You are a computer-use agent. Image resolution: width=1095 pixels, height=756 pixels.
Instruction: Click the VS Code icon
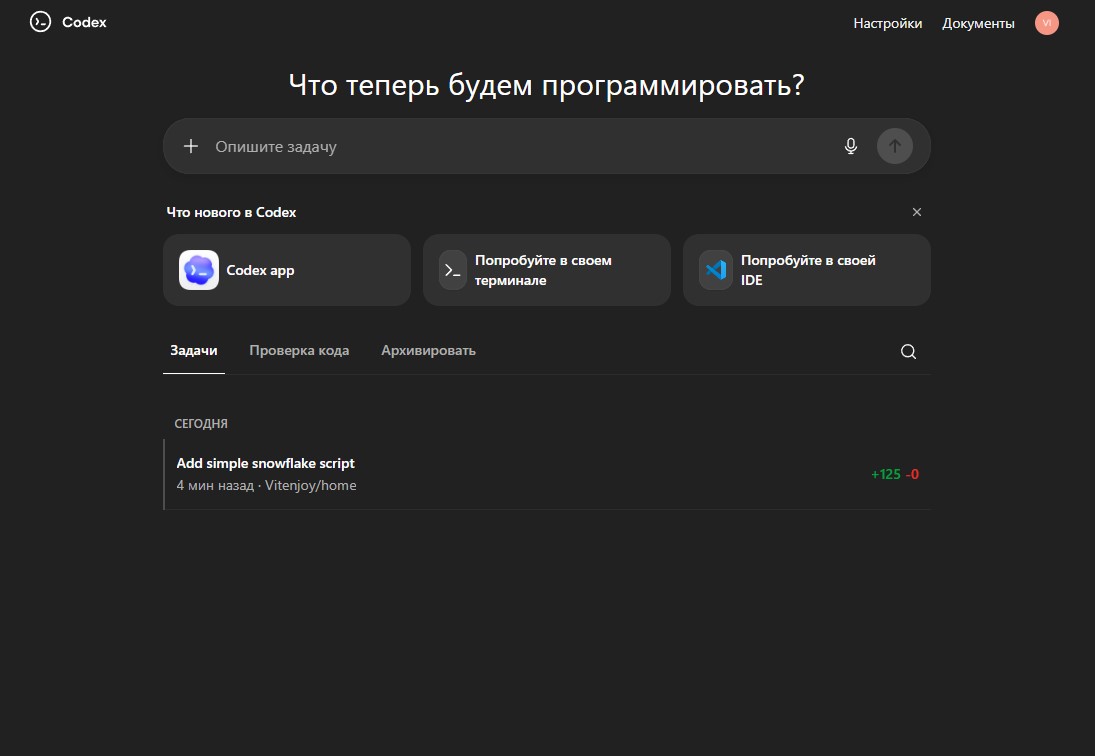(716, 270)
